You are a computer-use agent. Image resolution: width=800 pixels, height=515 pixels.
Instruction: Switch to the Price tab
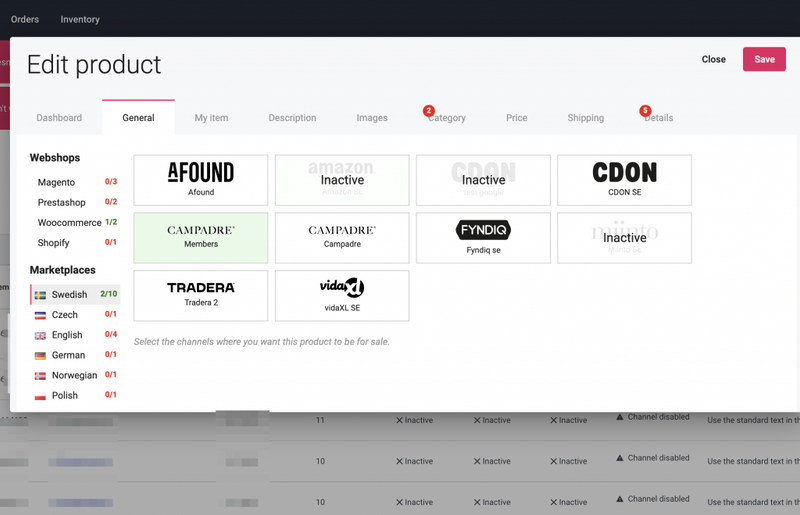click(516, 118)
